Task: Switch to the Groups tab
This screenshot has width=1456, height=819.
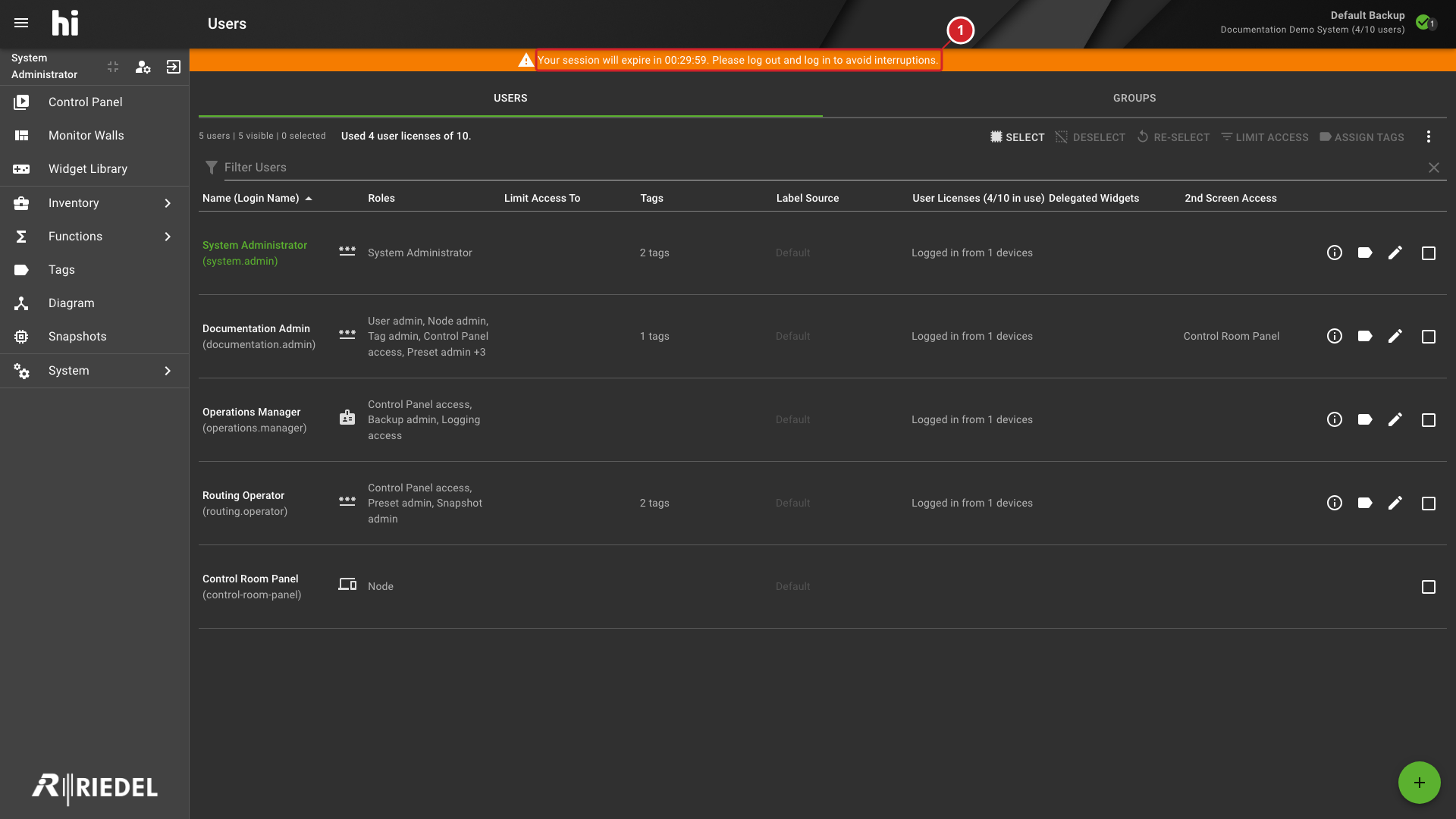Action: pos(1134,98)
